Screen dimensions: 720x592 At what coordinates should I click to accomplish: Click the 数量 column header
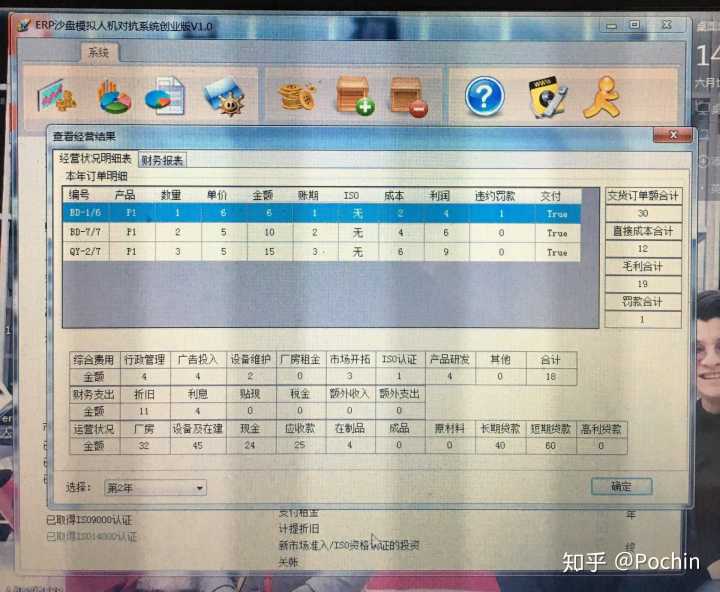[x=171, y=195]
